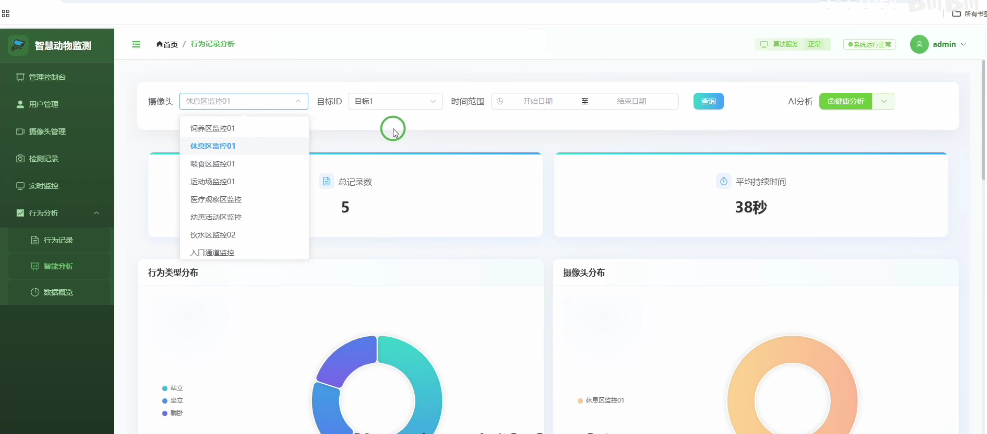Open 实时监控 in the sidebar
Screen dimensions: 987x434
[x=57, y=186]
